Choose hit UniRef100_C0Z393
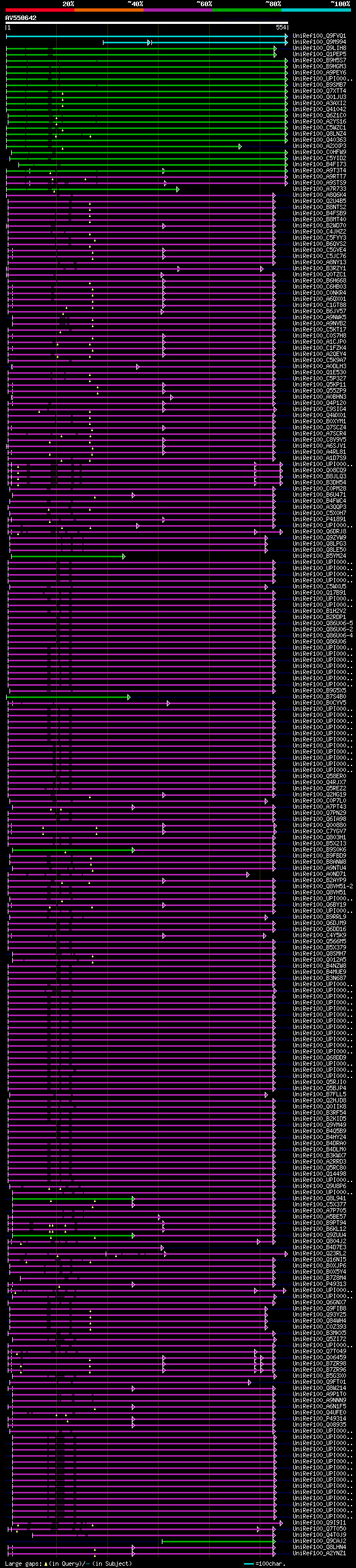Image resolution: width=356 pixels, height=1568 pixels. (x=319, y=1327)
